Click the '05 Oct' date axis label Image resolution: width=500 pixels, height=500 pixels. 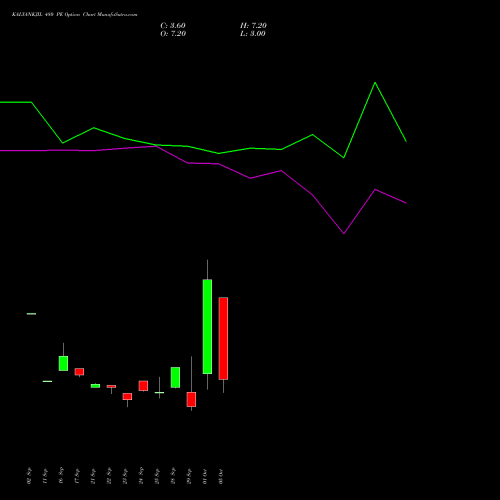click(221, 476)
